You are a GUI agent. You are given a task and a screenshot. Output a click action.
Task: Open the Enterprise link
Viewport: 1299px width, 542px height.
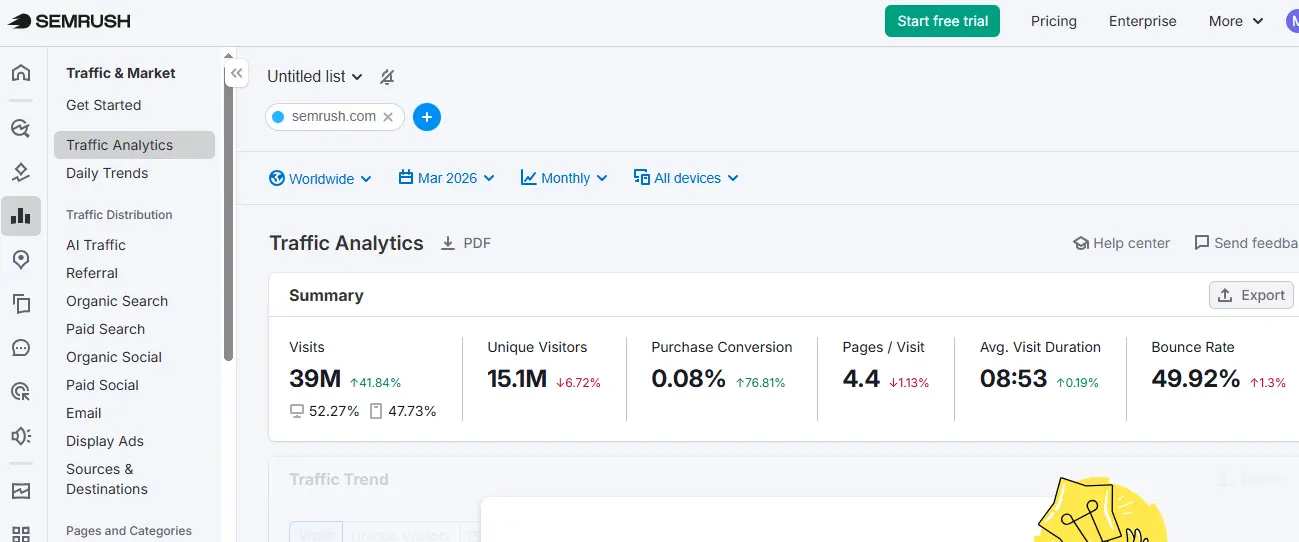pyautogui.click(x=1143, y=21)
